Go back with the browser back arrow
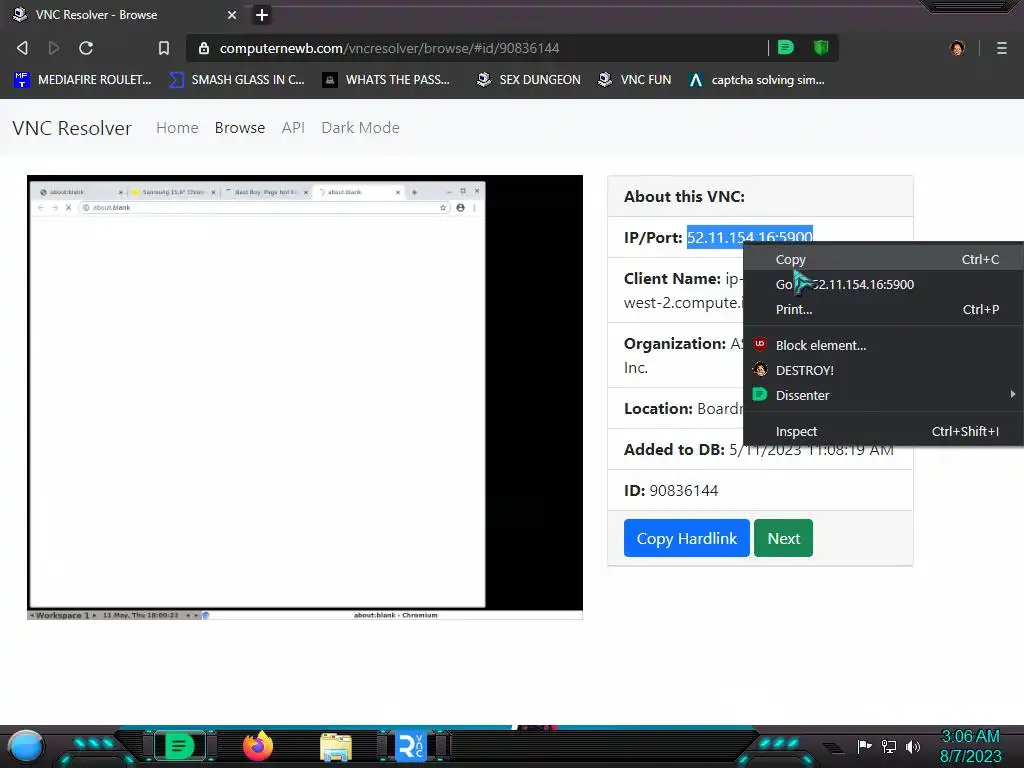 (22, 48)
